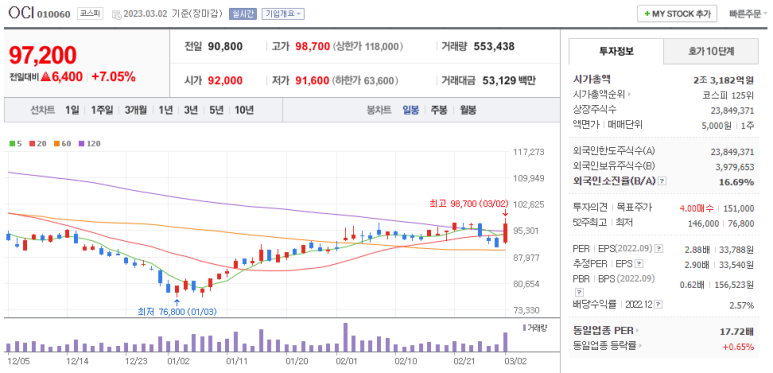
Task: Click the 동일업종 PER value 17.72배
Action: click(738, 331)
